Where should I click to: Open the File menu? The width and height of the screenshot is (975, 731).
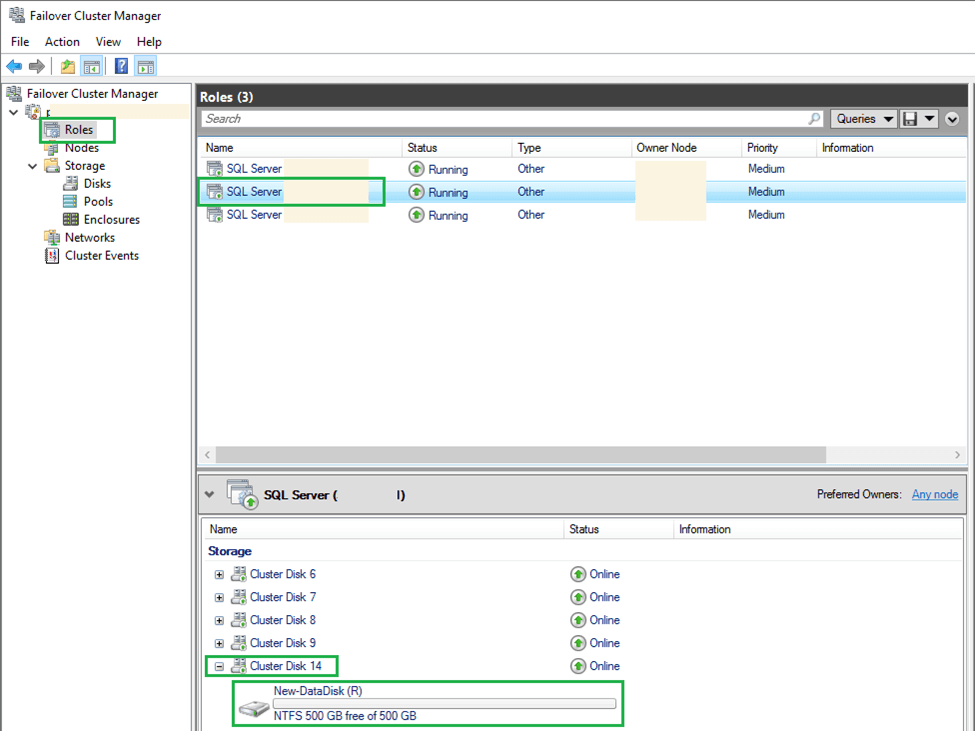click(20, 42)
